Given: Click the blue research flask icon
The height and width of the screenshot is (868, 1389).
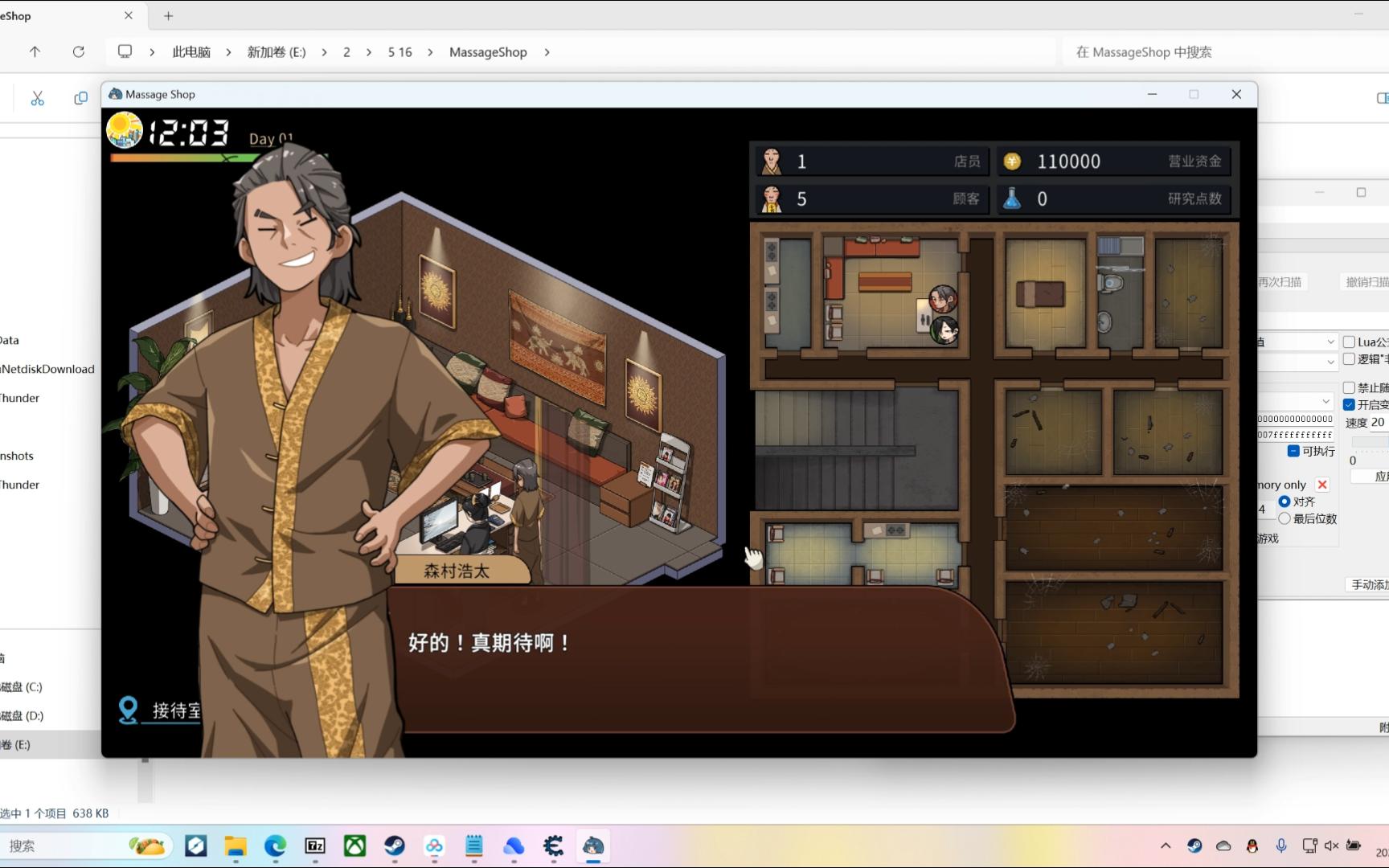Looking at the screenshot, I should click(1012, 199).
